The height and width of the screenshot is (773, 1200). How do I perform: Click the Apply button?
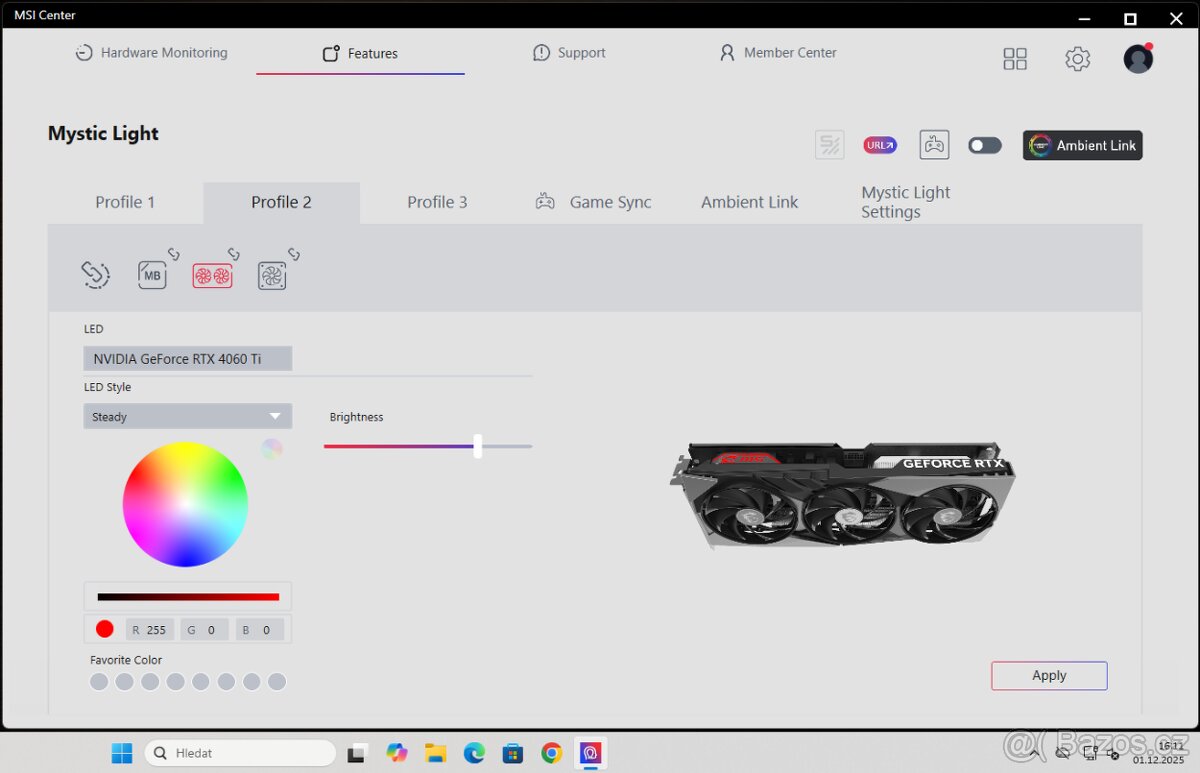[x=1049, y=676]
